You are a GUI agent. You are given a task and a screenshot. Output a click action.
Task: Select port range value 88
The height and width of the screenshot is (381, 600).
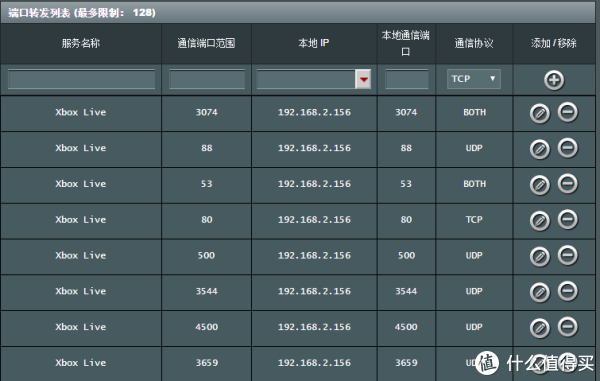click(207, 148)
